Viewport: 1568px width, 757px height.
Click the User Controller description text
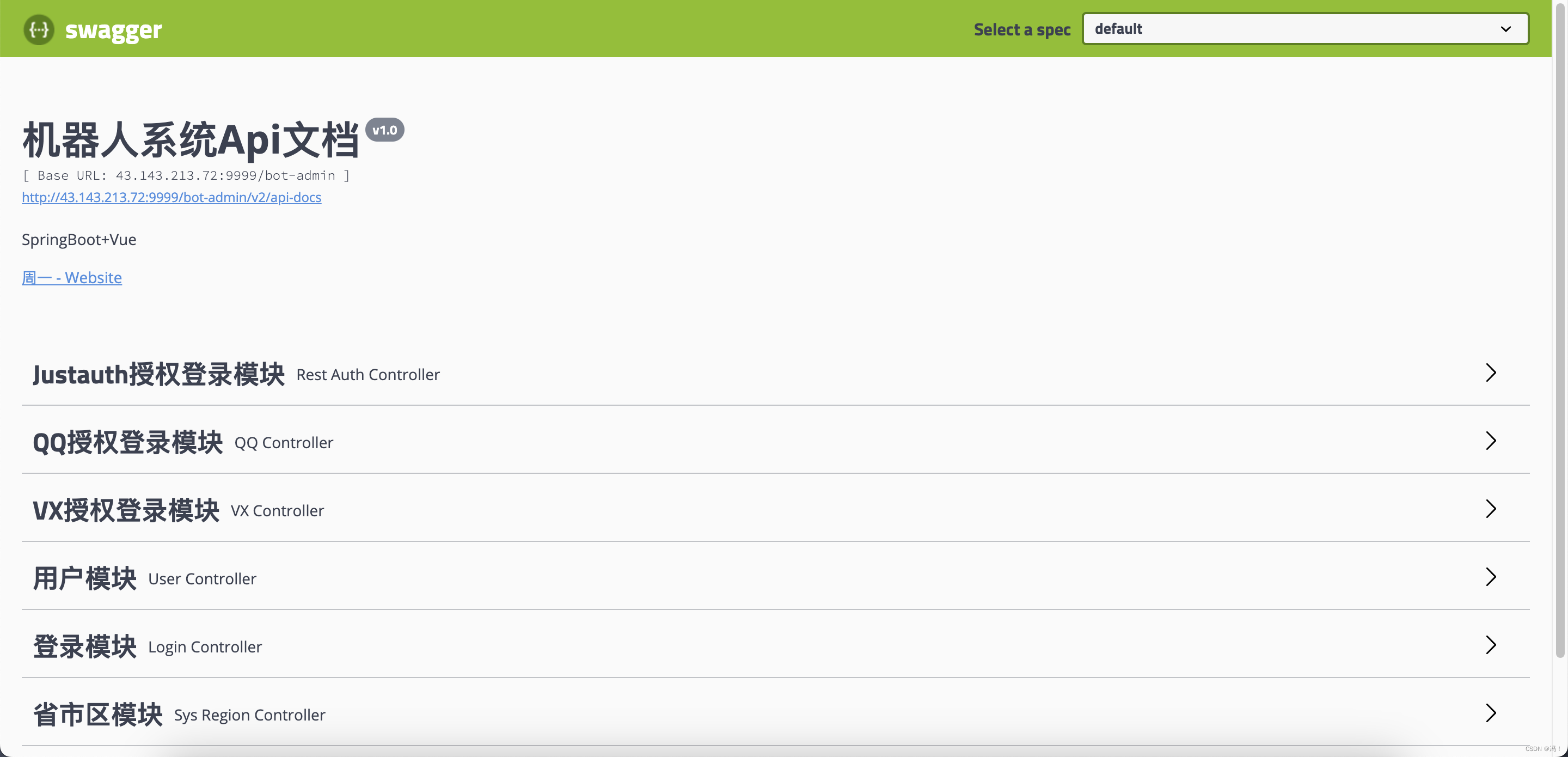(x=203, y=579)
